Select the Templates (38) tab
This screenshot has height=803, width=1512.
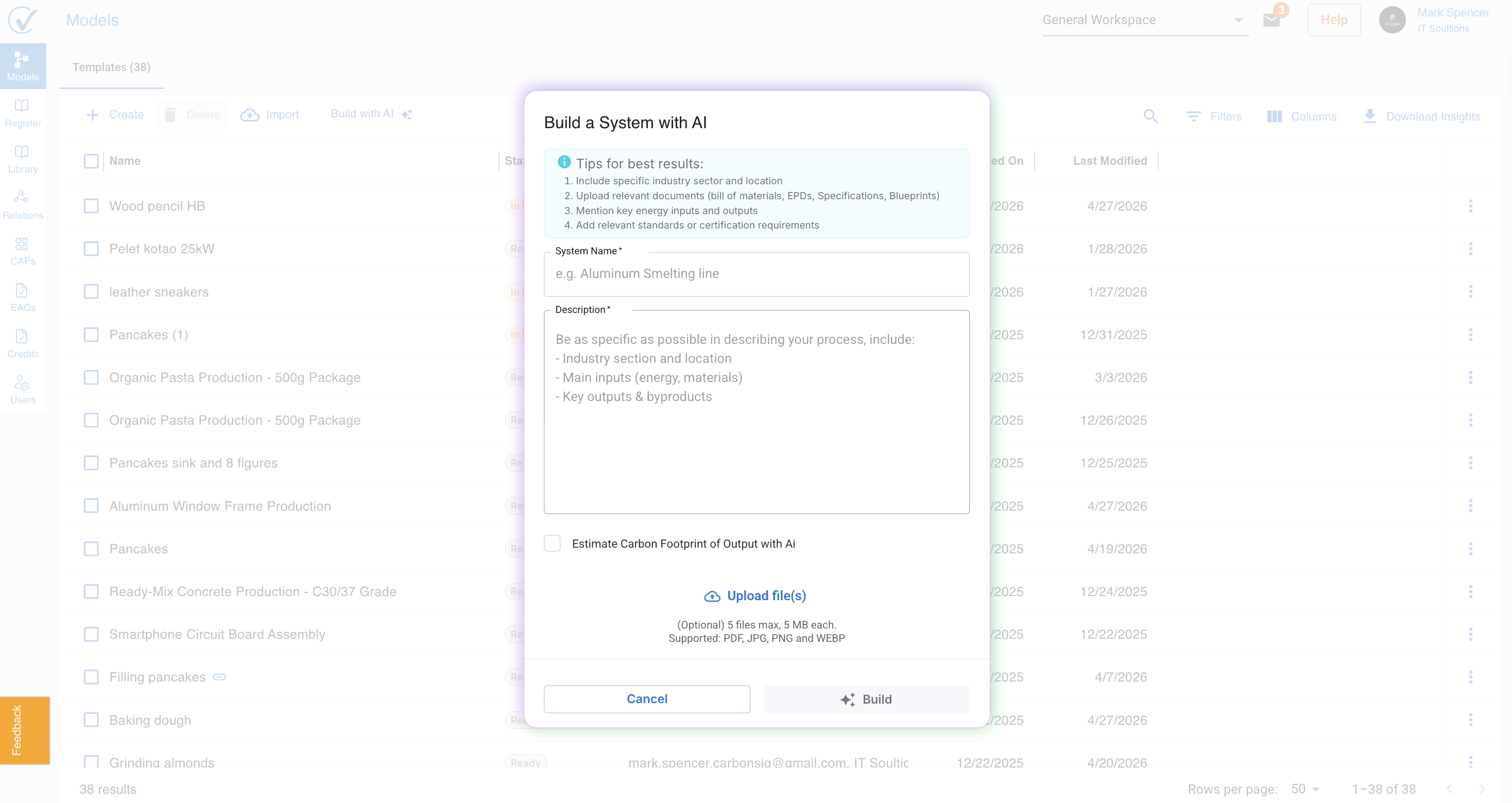click(112, 67)
